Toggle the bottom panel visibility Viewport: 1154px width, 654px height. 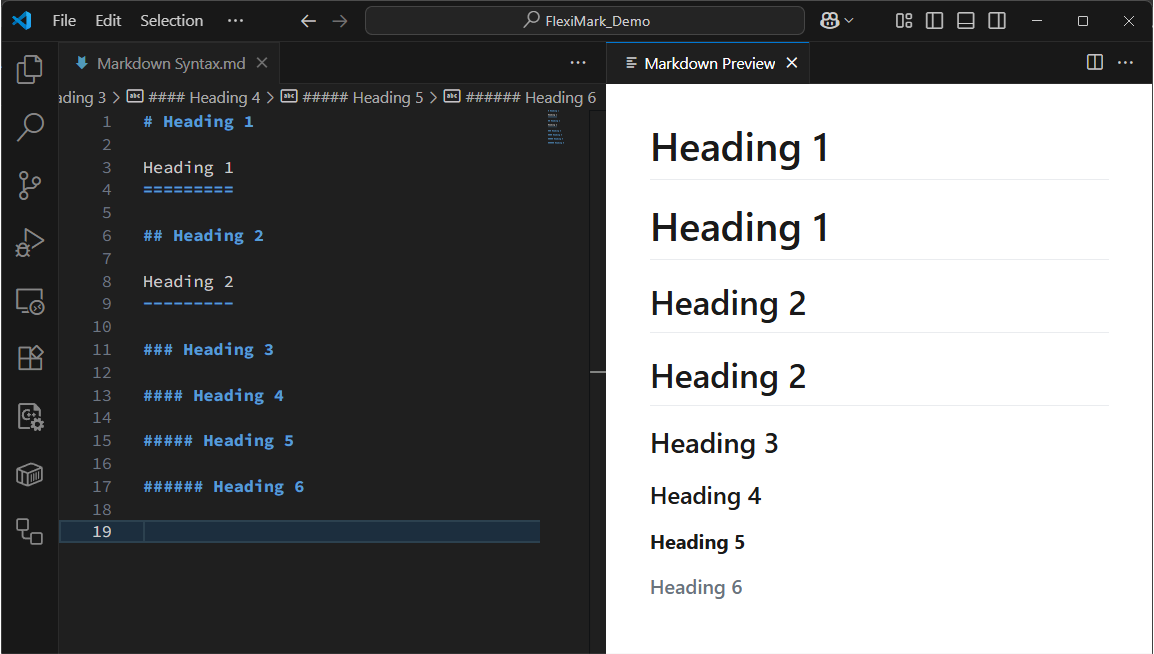(966, 21)
